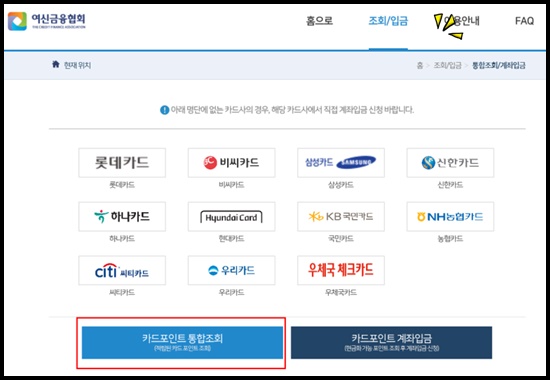Click the 씨티카드 caption text
Image resolution: width=550 pixels, height=380 pixels.
(122, 292)
